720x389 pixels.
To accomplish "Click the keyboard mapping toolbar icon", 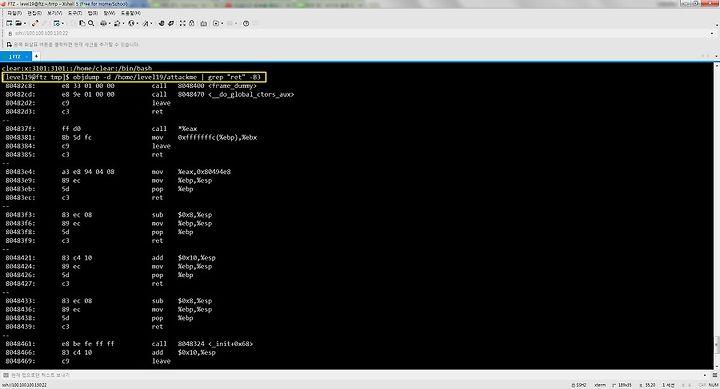I will (x=203, y=23).
